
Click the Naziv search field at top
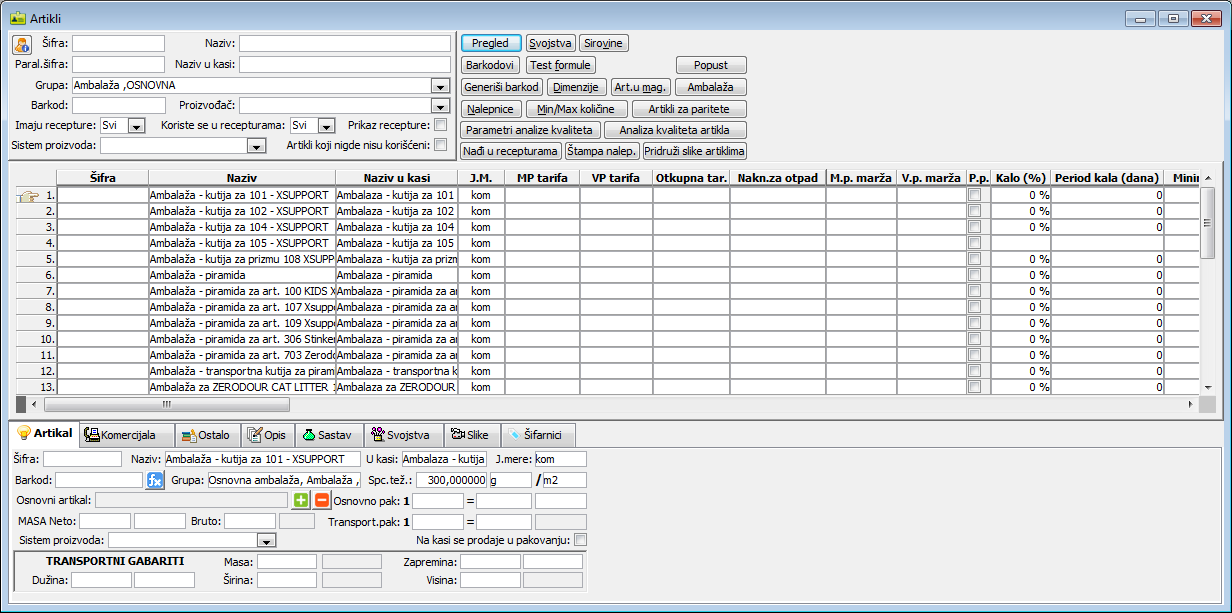click(344, 44)
